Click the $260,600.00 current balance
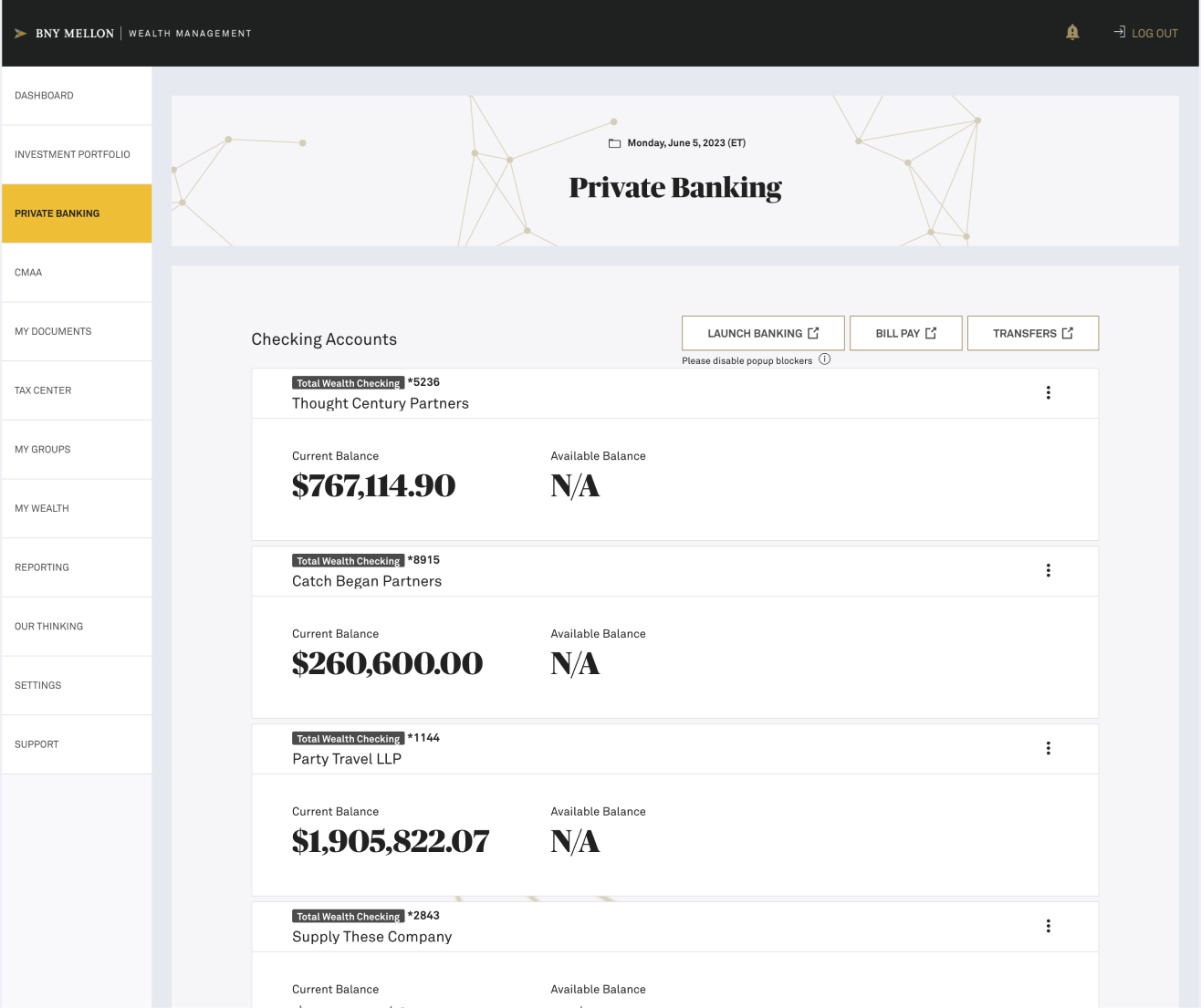This screenshot has height=1008, width=1201. coord(387,664)
